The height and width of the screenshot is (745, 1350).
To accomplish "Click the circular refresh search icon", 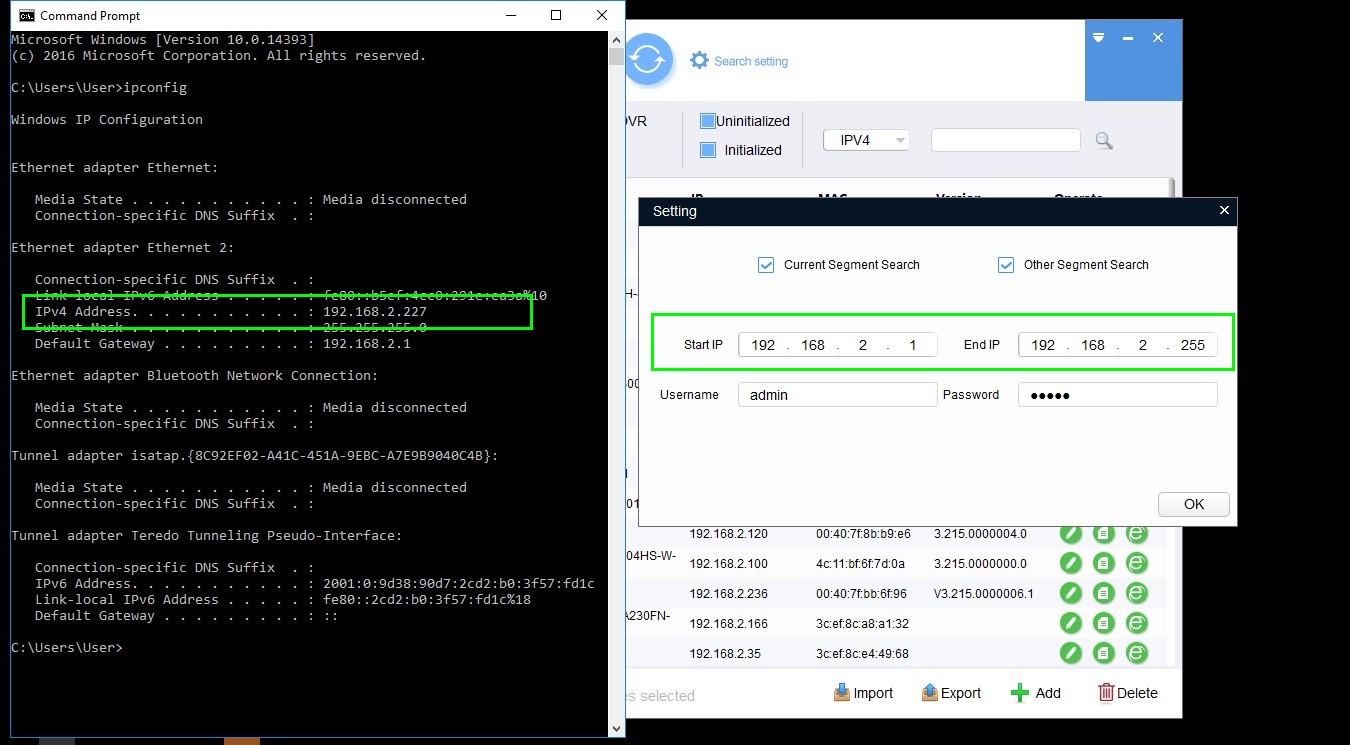I will (648, 60).
